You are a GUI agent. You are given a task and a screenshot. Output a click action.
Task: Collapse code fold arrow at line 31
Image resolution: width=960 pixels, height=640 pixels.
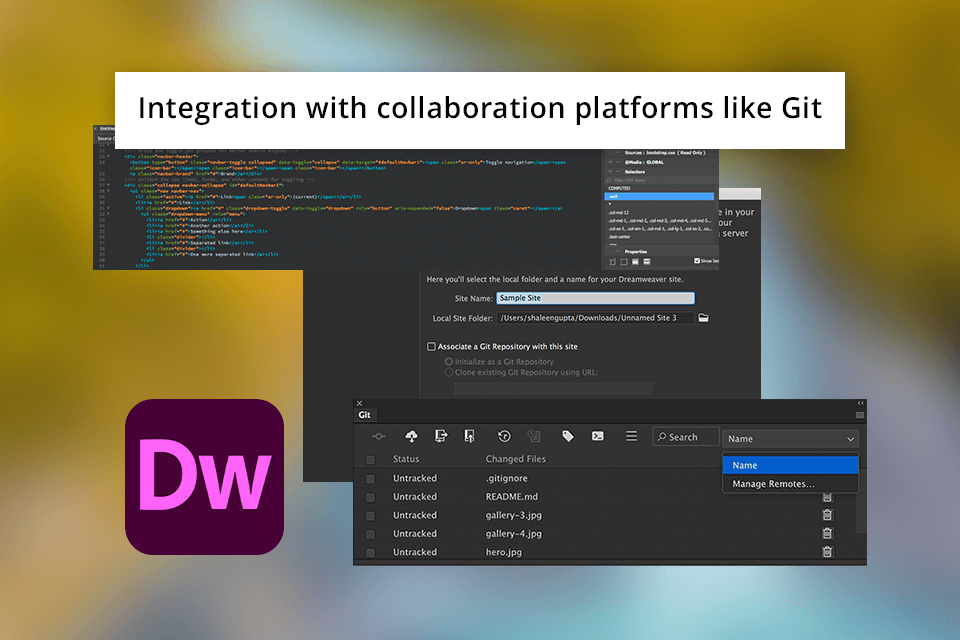(x=109, y=208)
